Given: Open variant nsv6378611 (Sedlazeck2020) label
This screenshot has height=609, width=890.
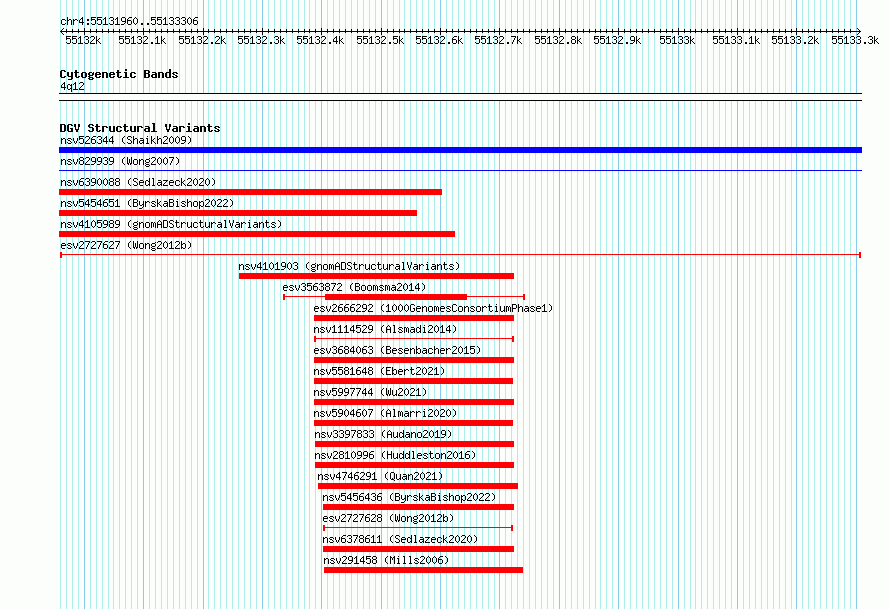Looking at the screenshot, I should point(400,539).
